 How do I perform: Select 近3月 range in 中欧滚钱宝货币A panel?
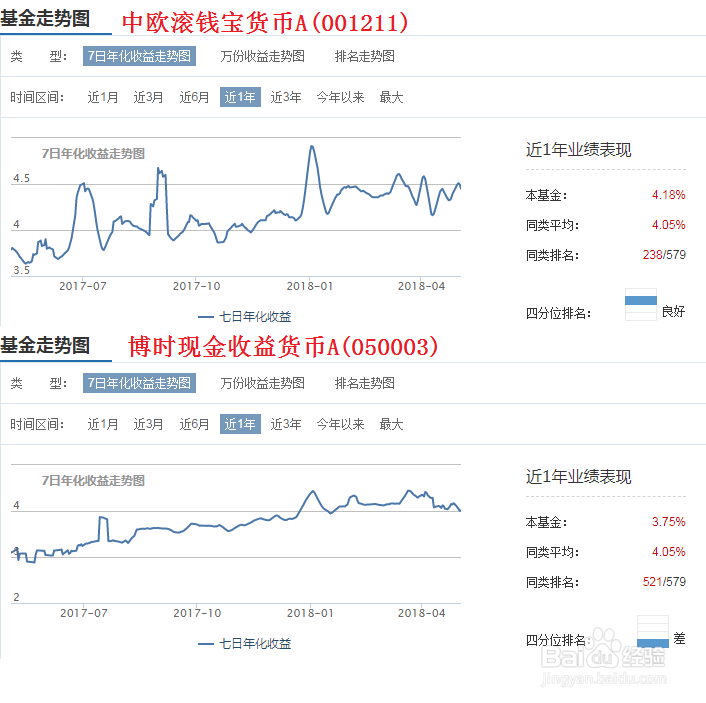tap(148, 97)
